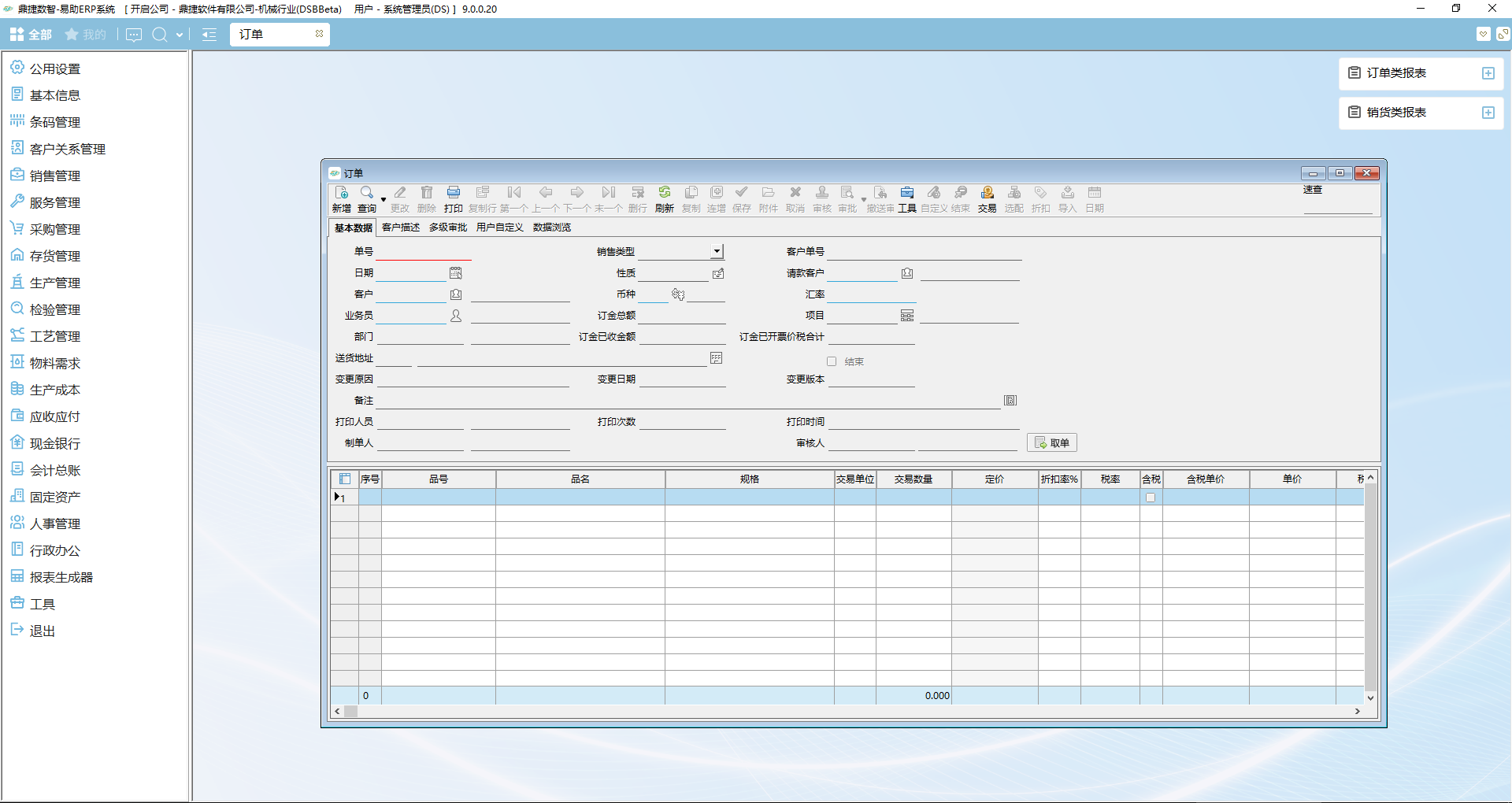Click the 打印 (Print) toolbar icon
Viewport: 1512px width, 803px height.
click(x=453, y=193)
